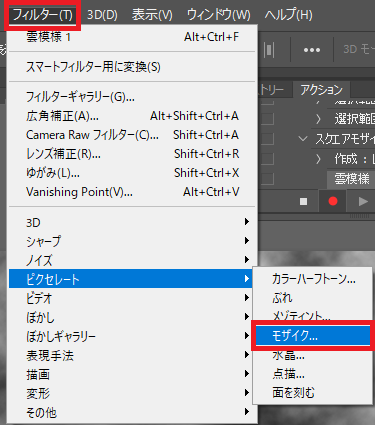Toggle dialog box for 作成 step

pyautogui.click(x=267, y=159)
